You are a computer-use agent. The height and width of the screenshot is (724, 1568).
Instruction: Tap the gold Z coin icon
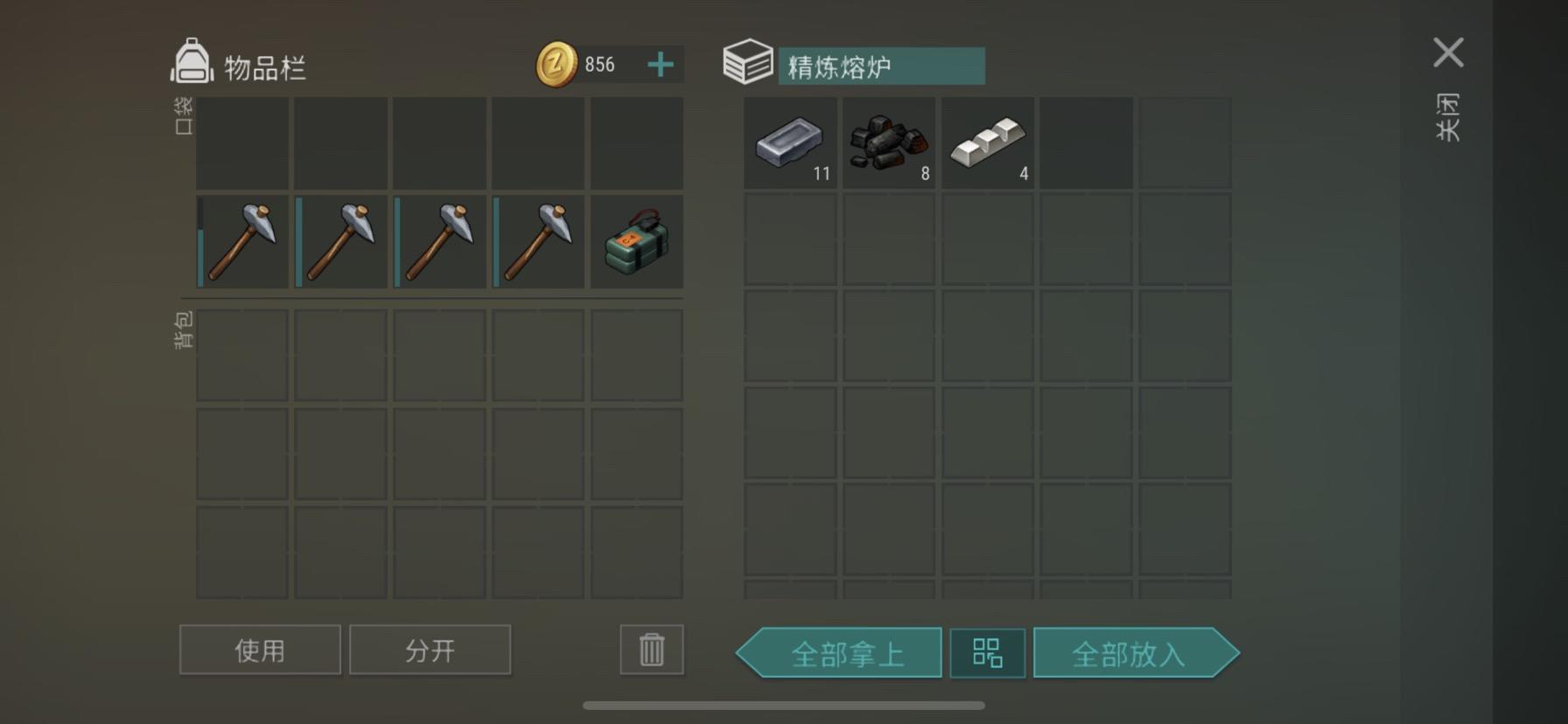tap(556, 65)
